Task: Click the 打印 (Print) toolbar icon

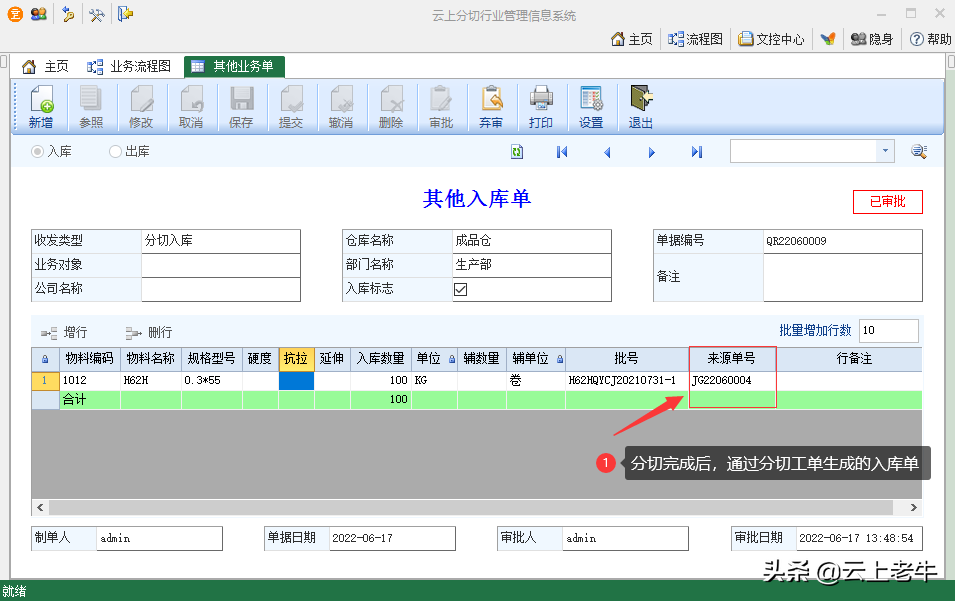Action: point(541,107)
